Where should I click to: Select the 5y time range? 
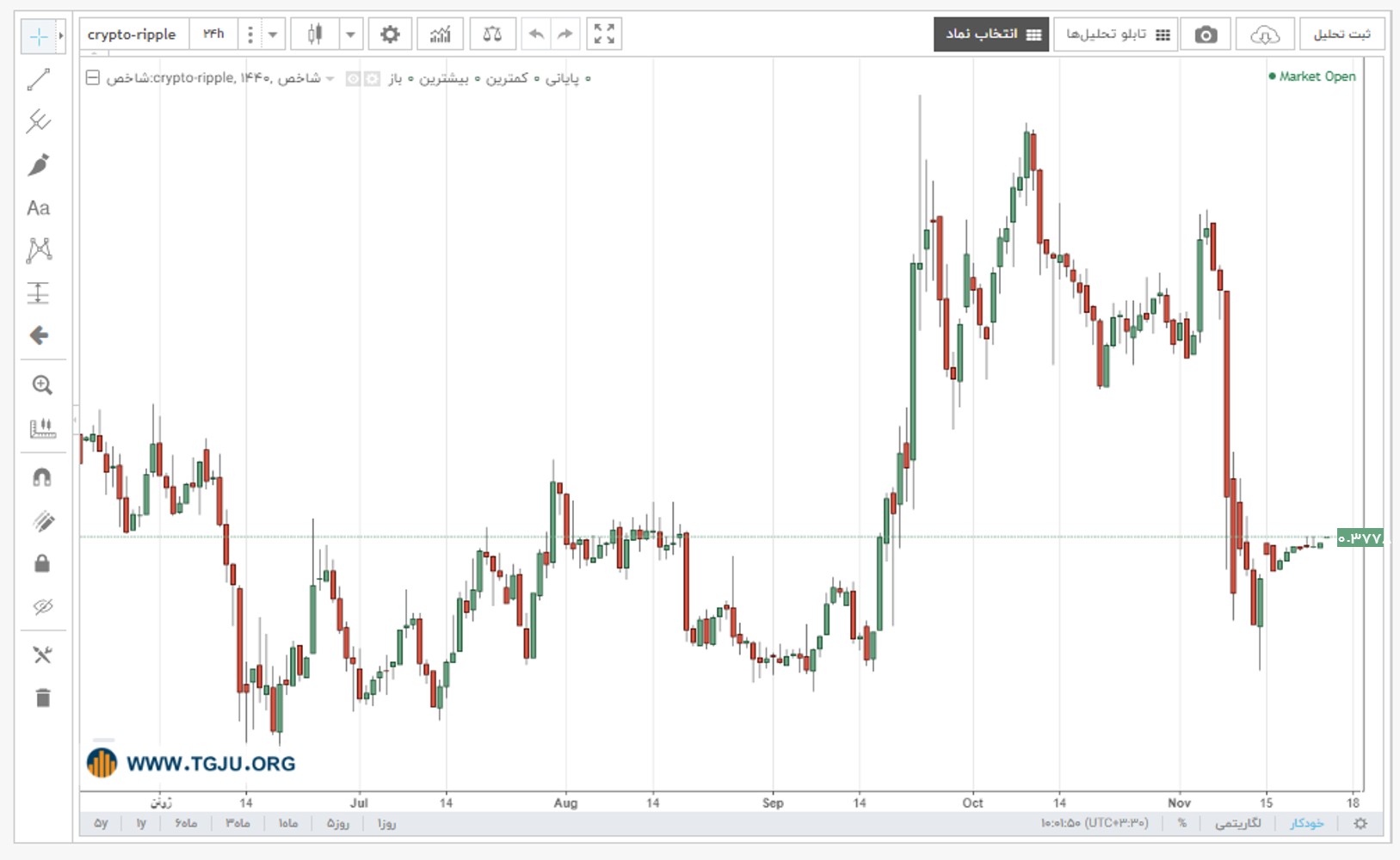pos(101,823)
